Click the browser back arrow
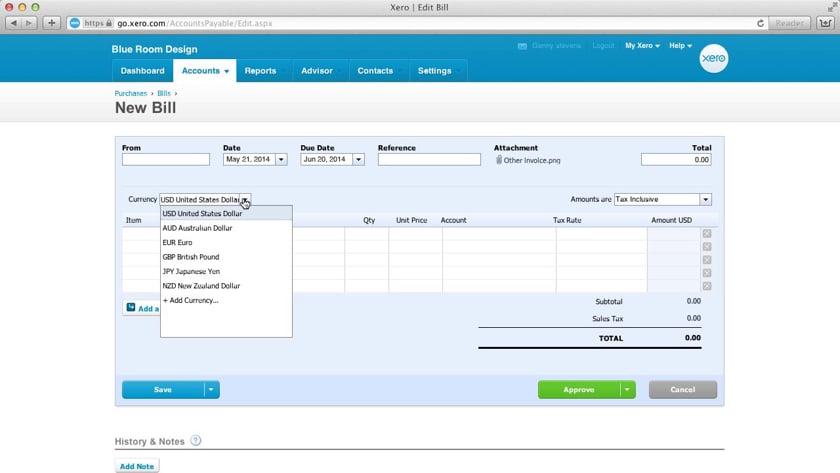This screenshot has width=840, height=473. click(x=14, y=23)
